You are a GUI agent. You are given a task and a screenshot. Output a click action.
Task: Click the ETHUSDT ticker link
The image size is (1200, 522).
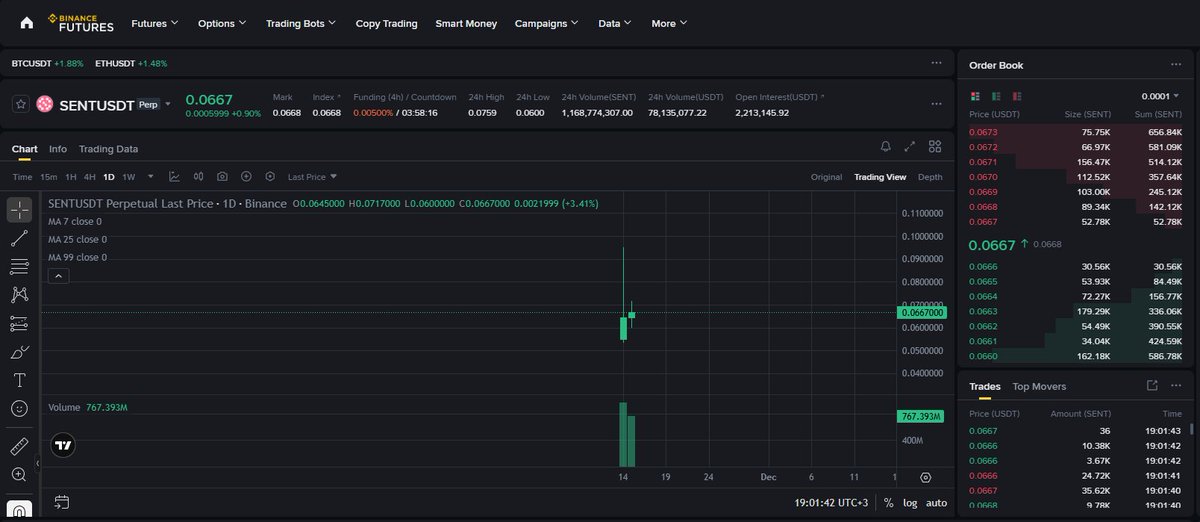(x=114, y=63)
